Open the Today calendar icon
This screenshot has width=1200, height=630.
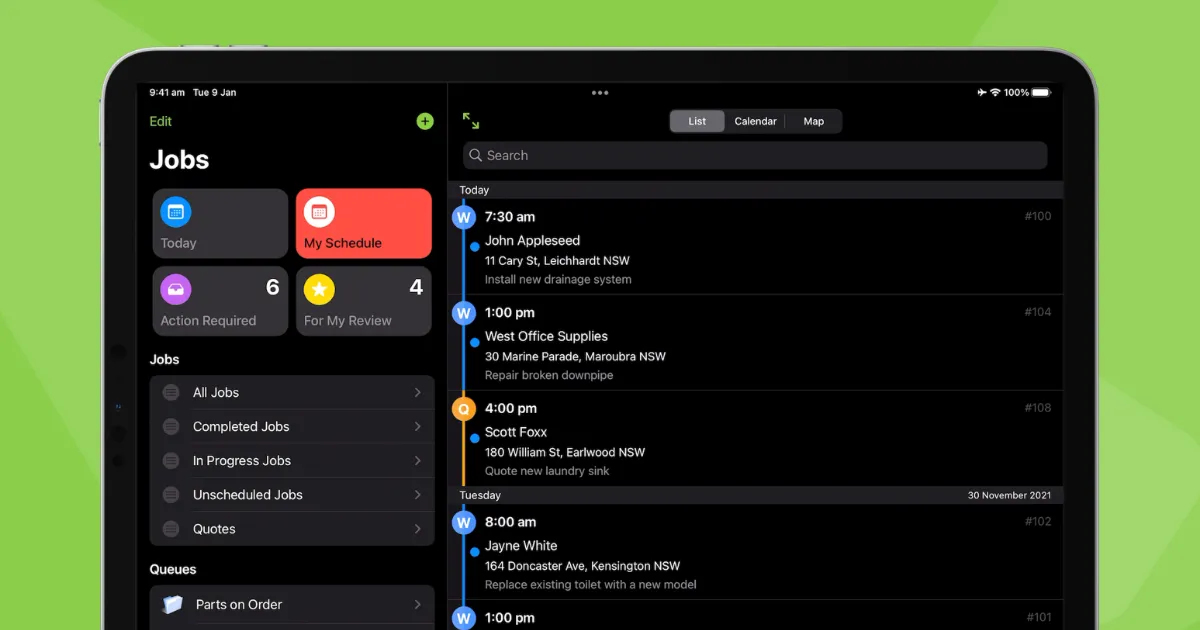(176, 212)
